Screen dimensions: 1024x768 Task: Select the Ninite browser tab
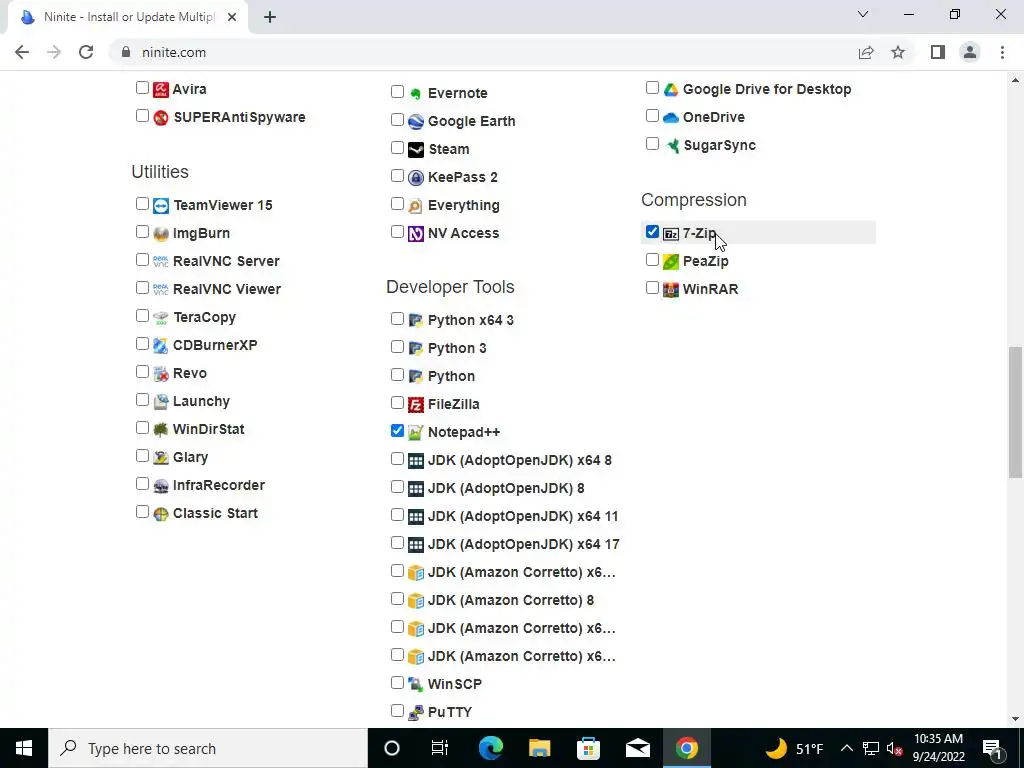[128, 17]
